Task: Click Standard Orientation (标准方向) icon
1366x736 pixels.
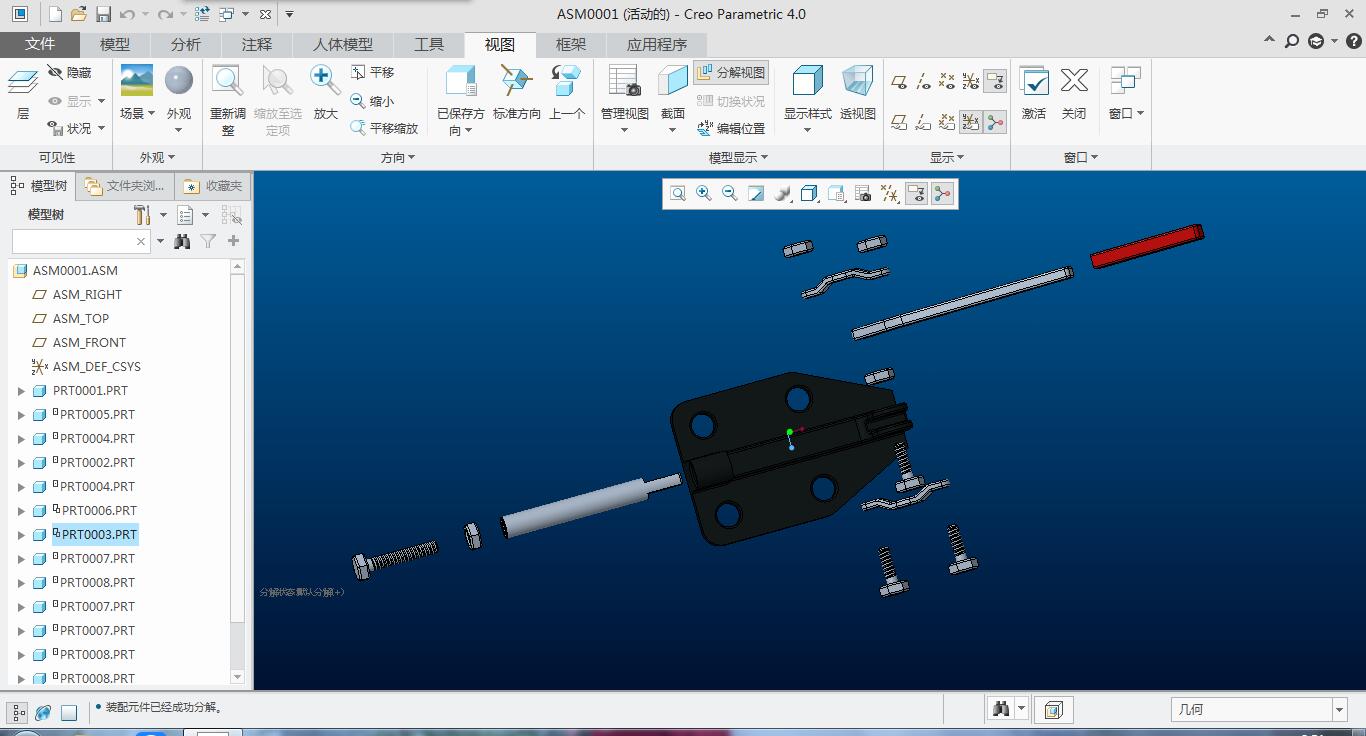Action: 517,93
